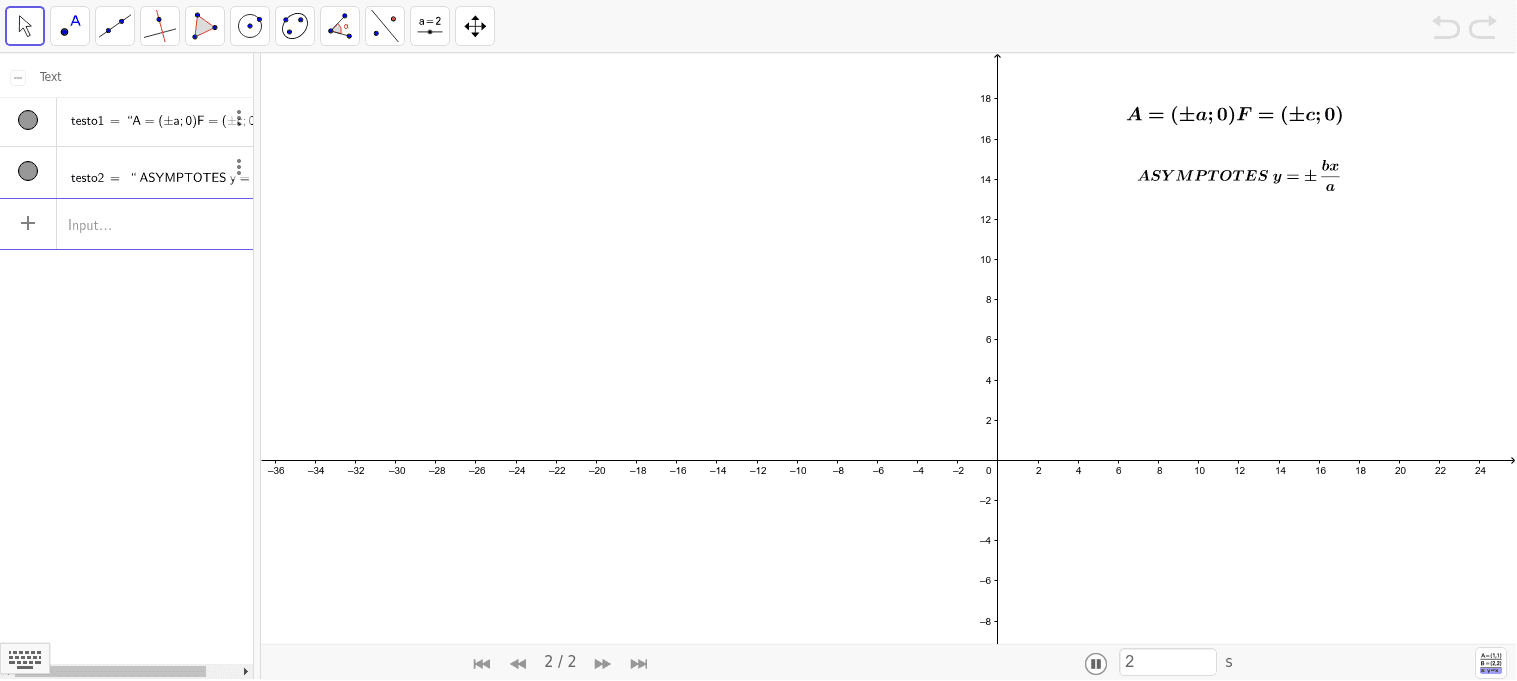Open more options for testo2
This screenshot has height=681, width=1517.
pyautogui.click(x=239, y=166)
